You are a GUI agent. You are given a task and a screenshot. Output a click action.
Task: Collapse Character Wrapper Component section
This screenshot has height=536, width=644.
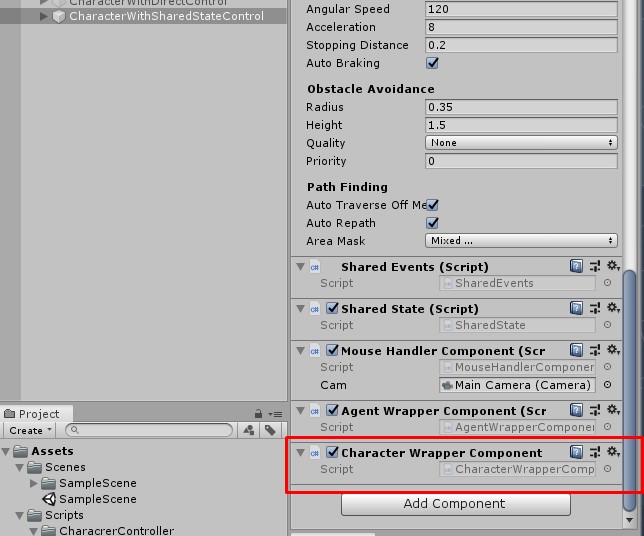click(x=301, y=453)
